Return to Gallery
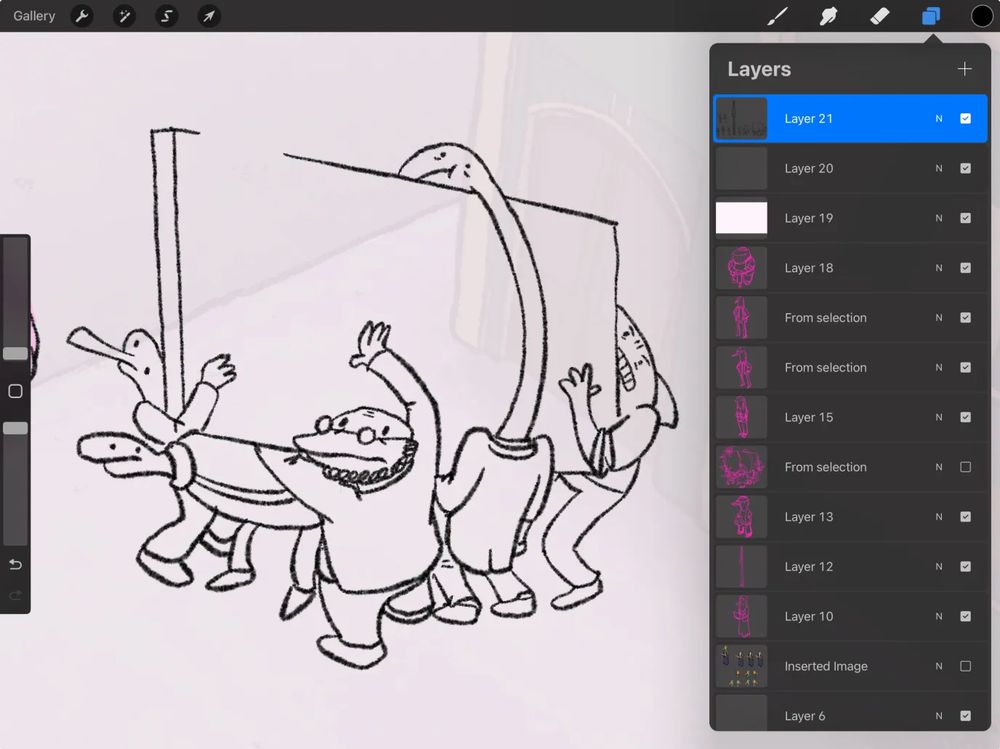The image size is (1000, 749). (34, 16)
